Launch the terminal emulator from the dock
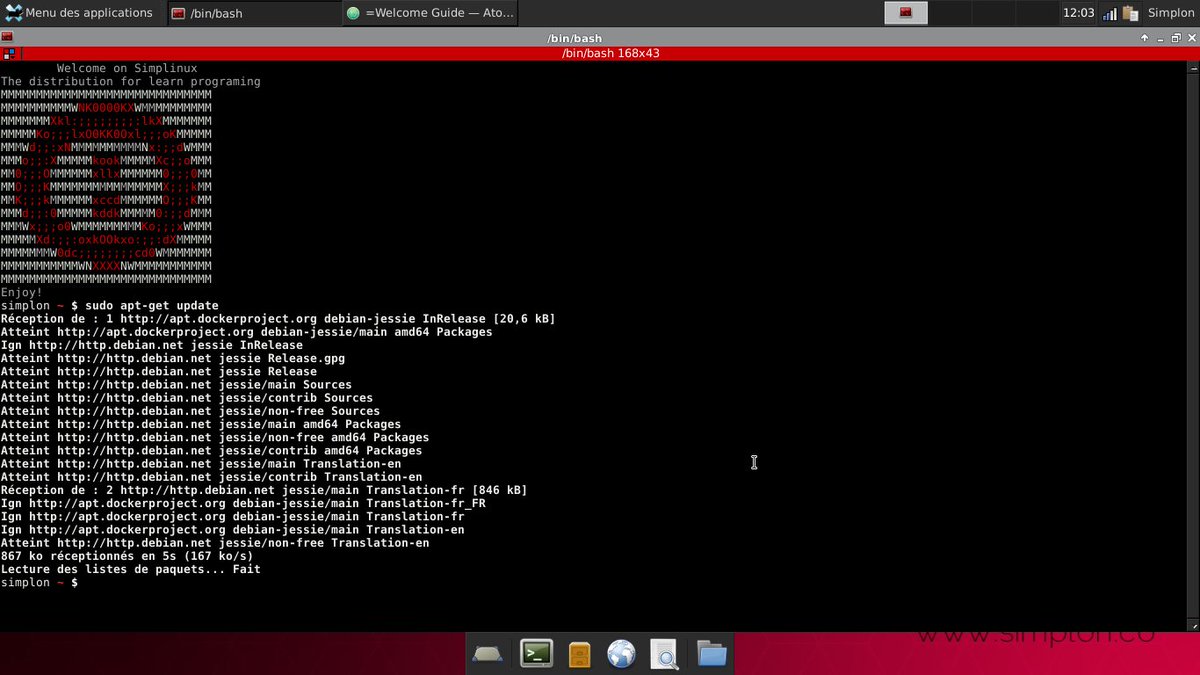This screenshot has height=675, width=1200. coord(537,654)
